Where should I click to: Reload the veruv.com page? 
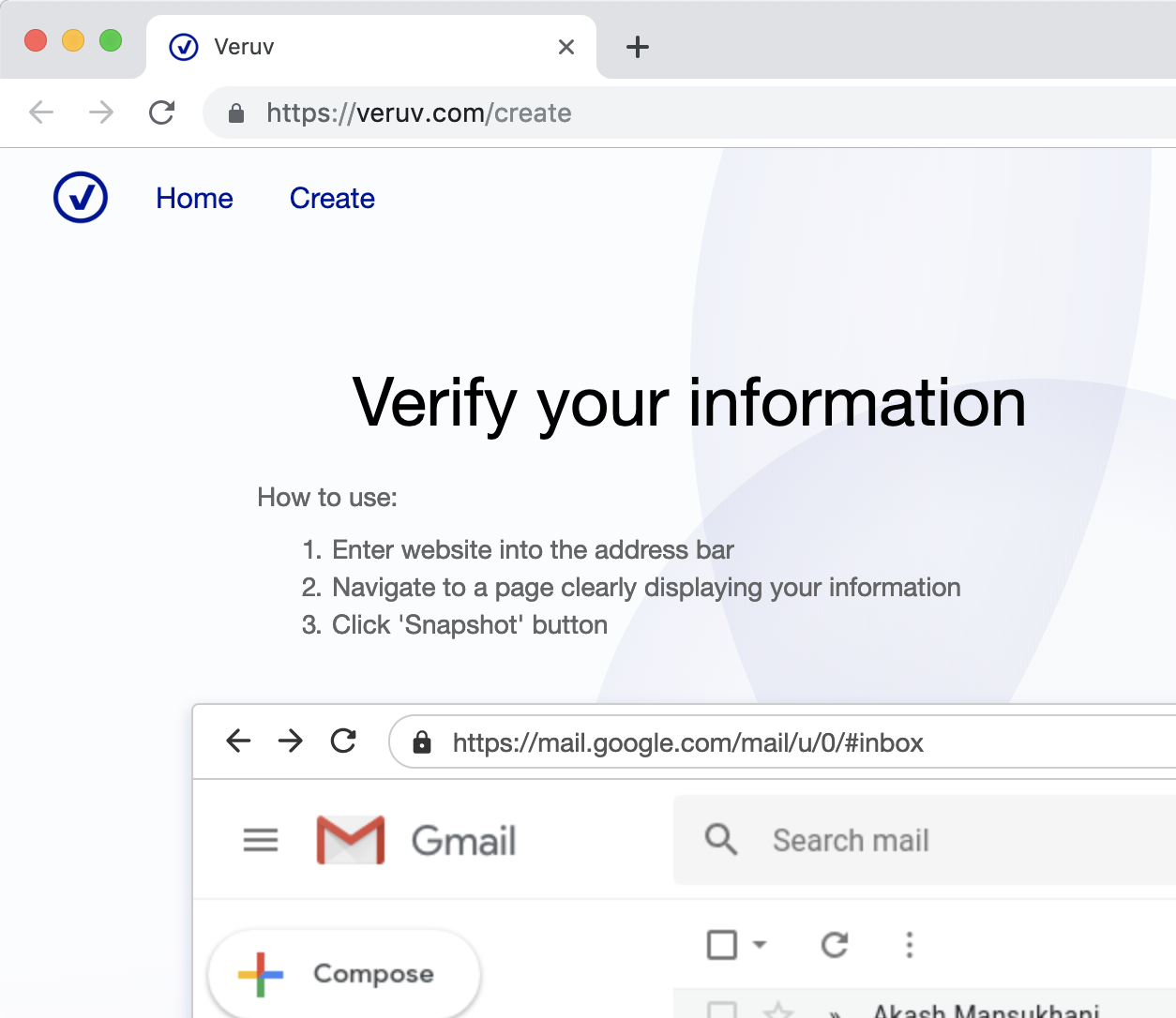162,112
